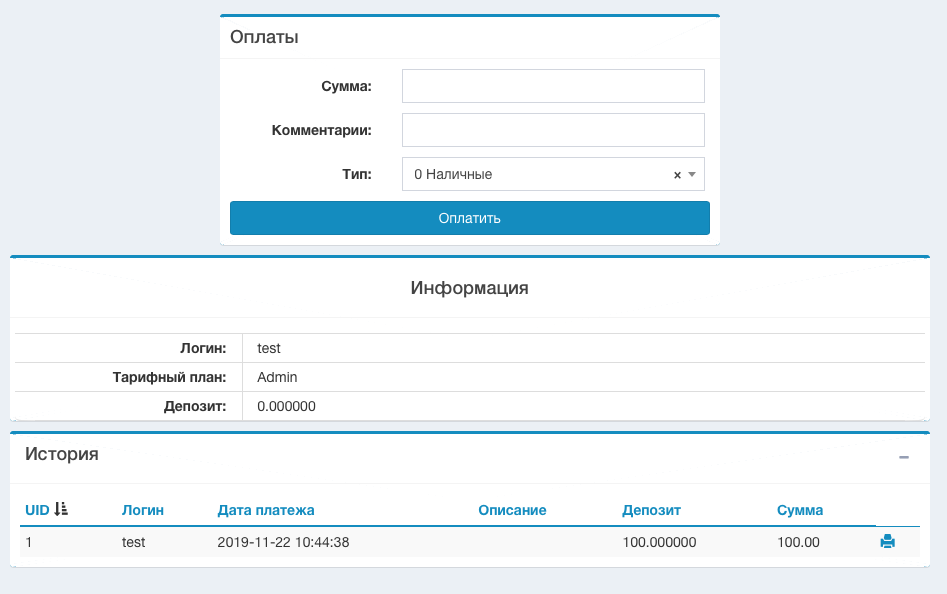
Task: Click the UID column header text
Action: click(x=37, y=510)
